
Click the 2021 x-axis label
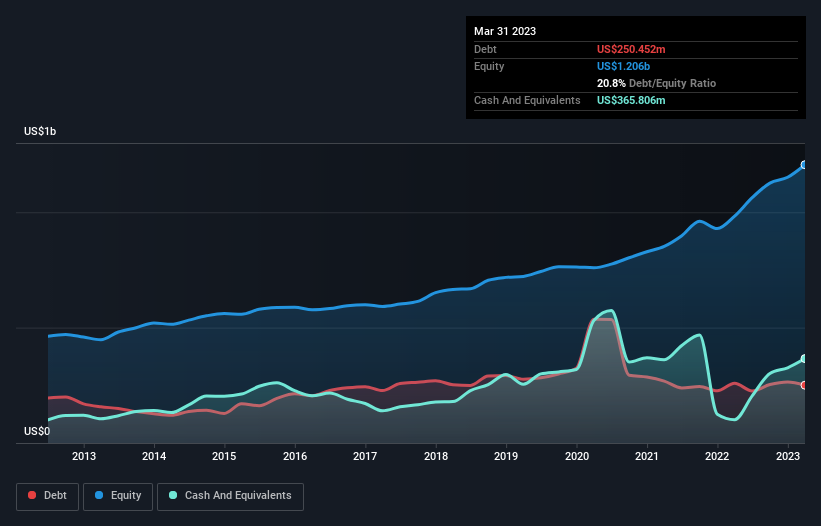pyautogui.click(x=647, y=456)
